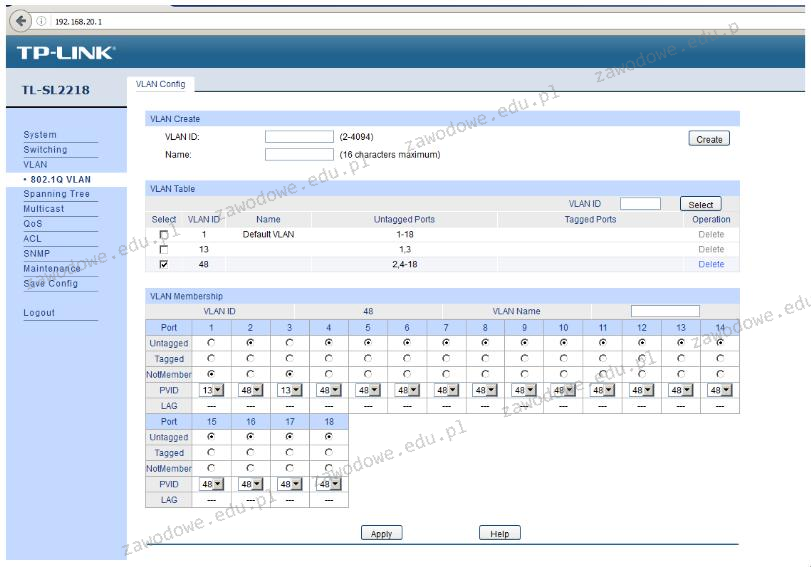Open the SNMP menu
Viewport: 811px width, 567px height.
pyautogui.click(x=36, y=254)
